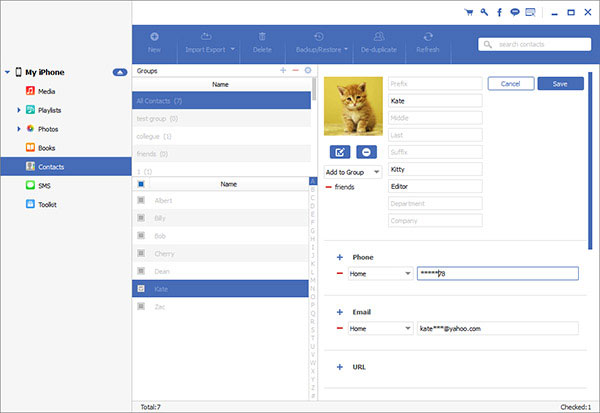Check the Zac contact checkbox
The height and width of the screenshot is (413, 600).
[141, 306]
